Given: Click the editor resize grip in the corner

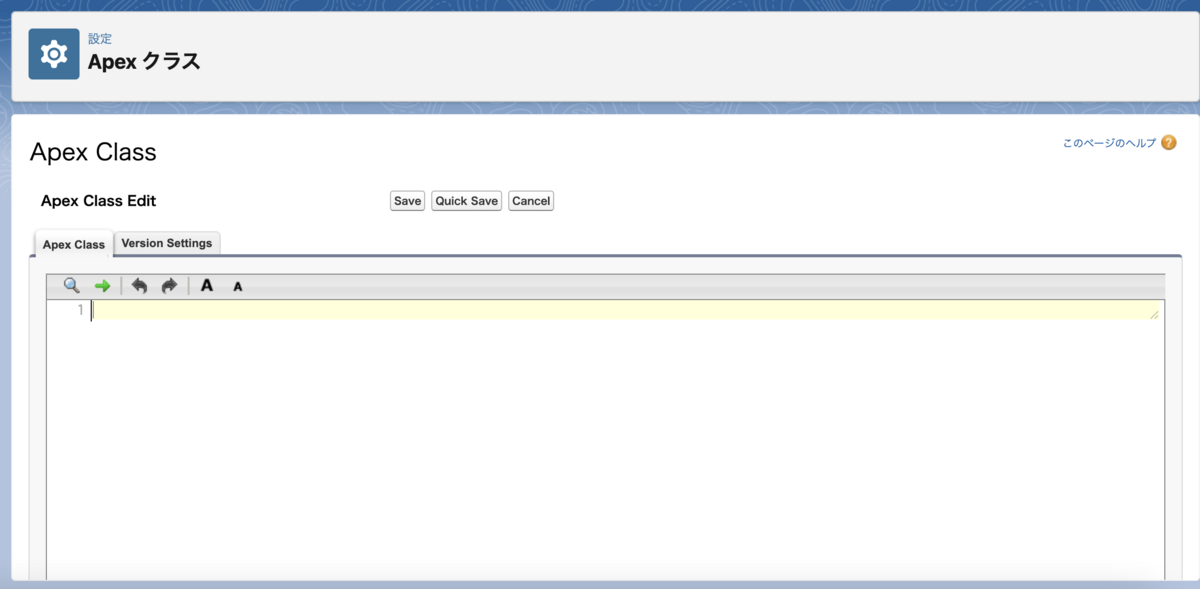Looking at the screenshot, I should point(1152,313).
